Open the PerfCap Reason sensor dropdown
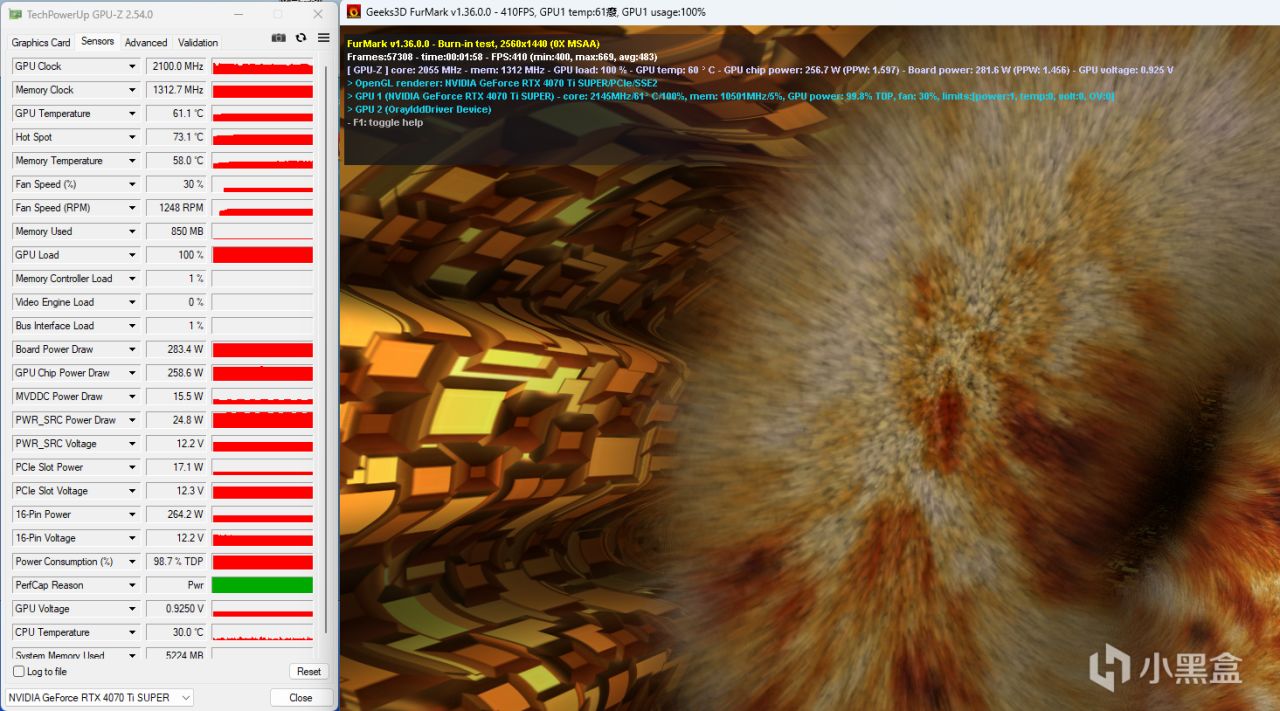The width and height of the screenshot is (1280, 711). (x=132, y=586)
